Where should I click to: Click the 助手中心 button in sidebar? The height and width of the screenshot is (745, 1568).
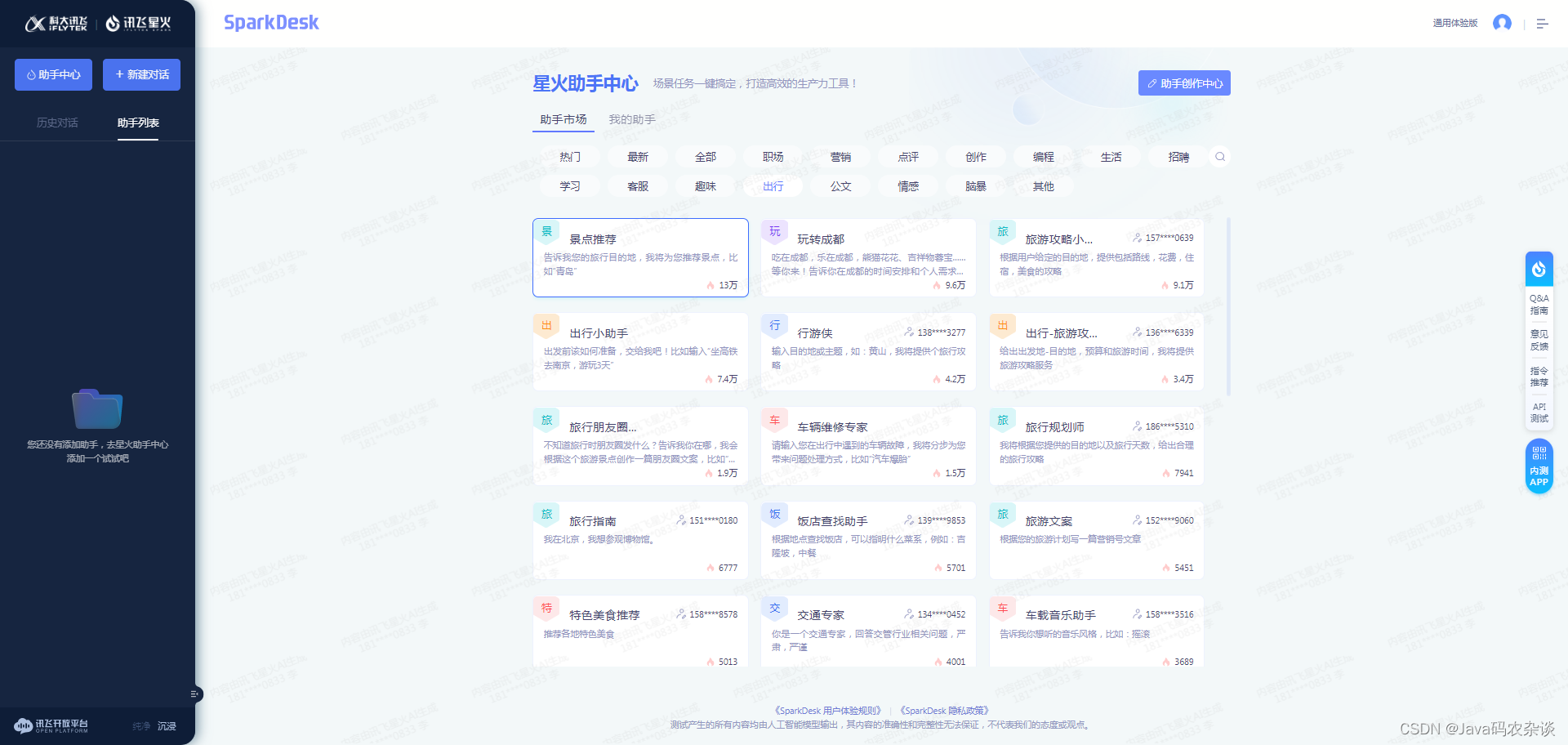pyautogui.click(x=53, y=74)
